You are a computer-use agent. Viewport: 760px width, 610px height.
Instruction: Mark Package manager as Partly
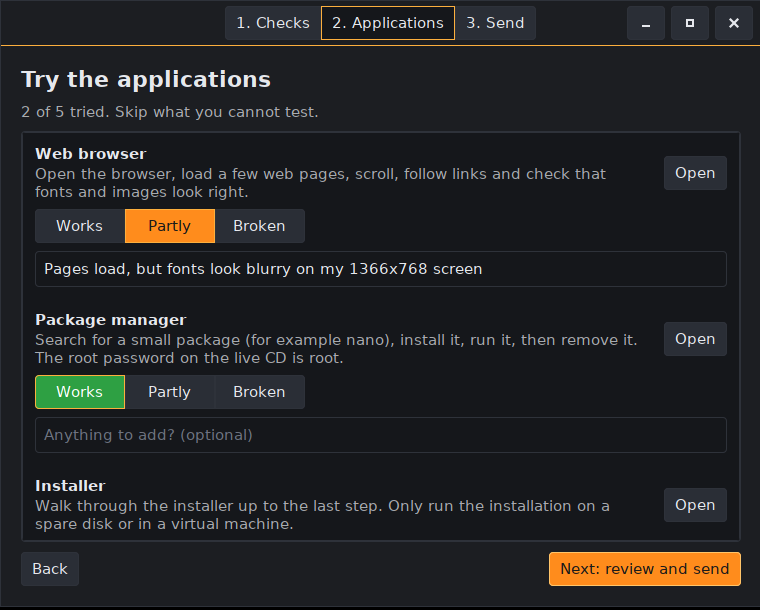(170, 392)
